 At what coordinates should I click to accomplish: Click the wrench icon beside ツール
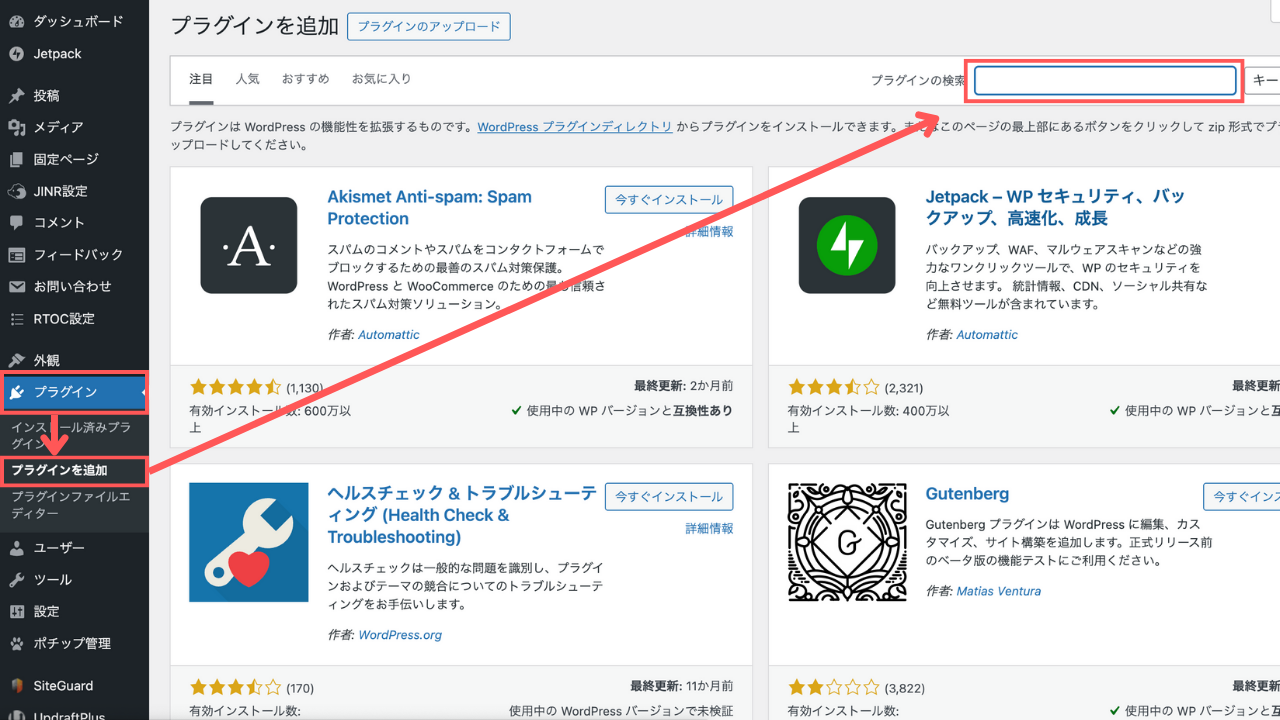[x=16, y=580]
